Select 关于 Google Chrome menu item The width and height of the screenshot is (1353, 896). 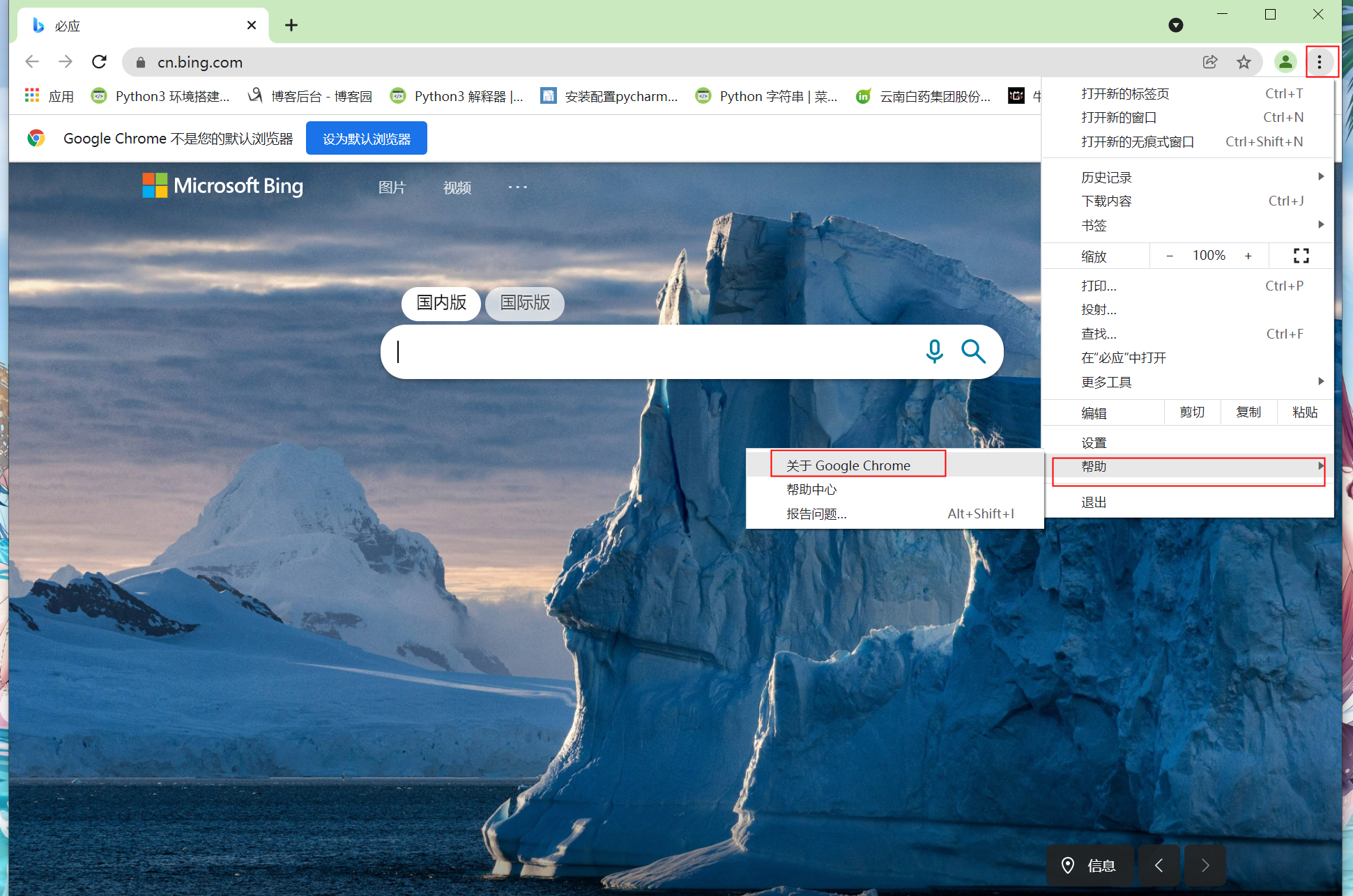pos(848,465)
